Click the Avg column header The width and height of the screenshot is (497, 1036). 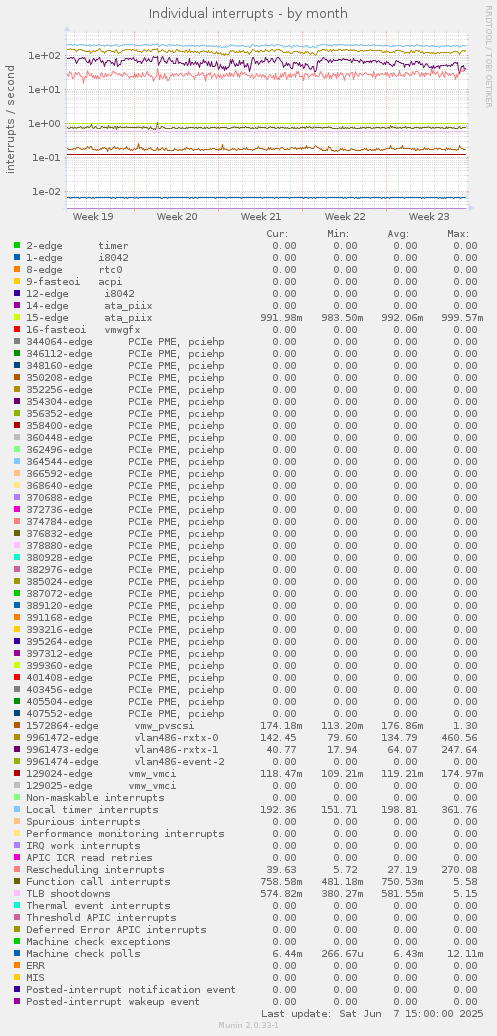point(398,233)
